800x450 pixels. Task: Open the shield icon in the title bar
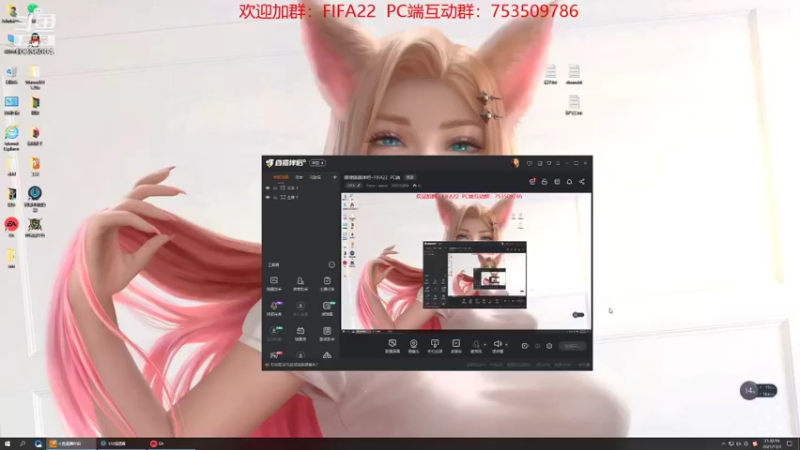[530, 163]
